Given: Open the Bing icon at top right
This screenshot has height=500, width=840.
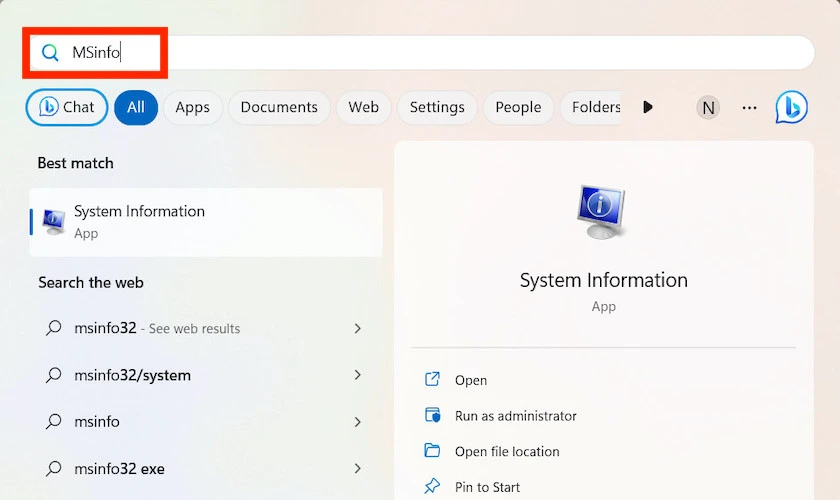Looking at the screenshot, I should (x=792, y=107).
